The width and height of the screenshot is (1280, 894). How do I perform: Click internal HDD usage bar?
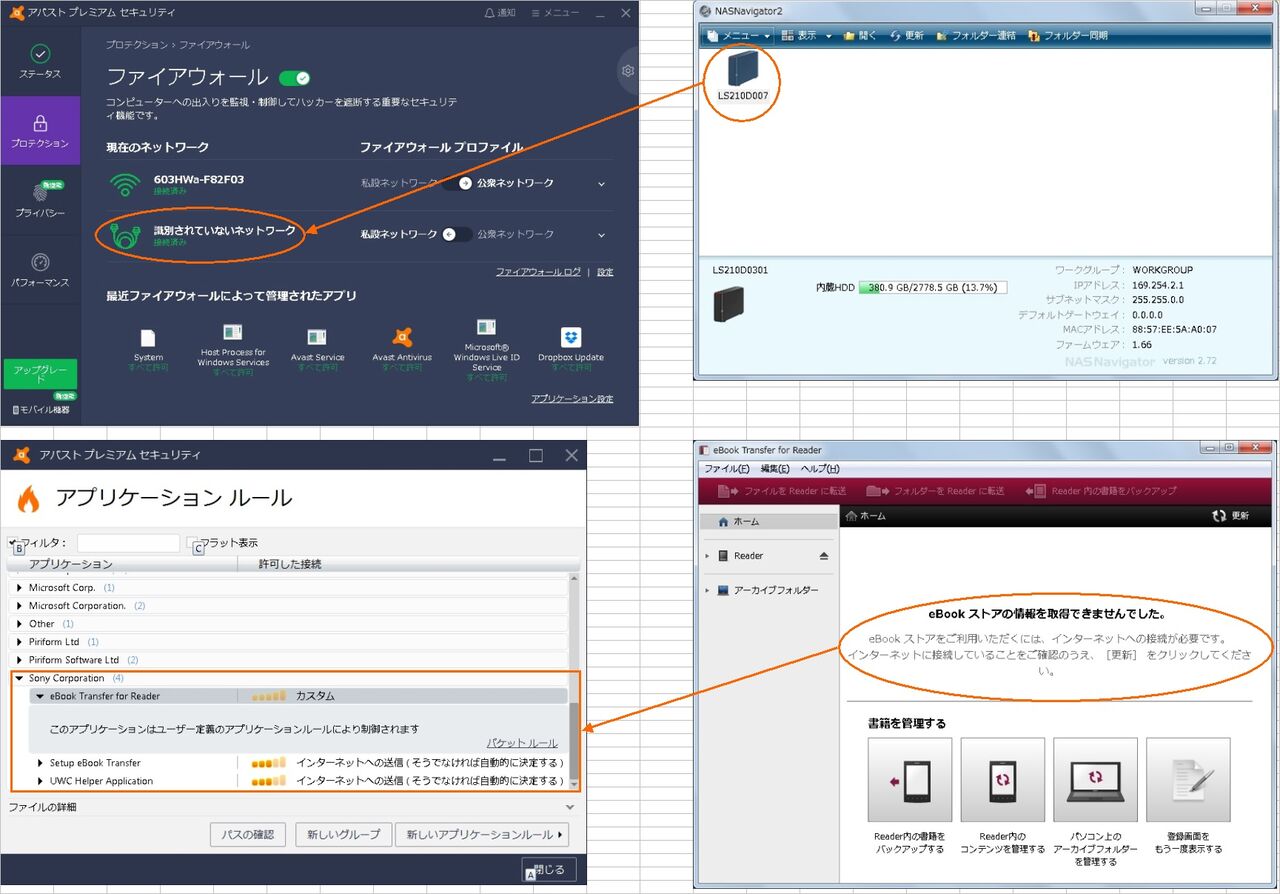point(933,287)
